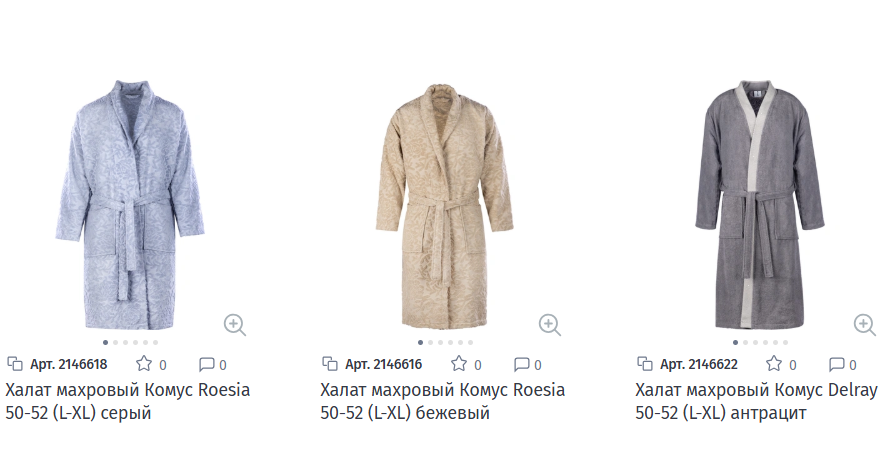Click the beige Roesia robe photo
The width and height of the screenshot is (889, 469).
pos(444,206)
